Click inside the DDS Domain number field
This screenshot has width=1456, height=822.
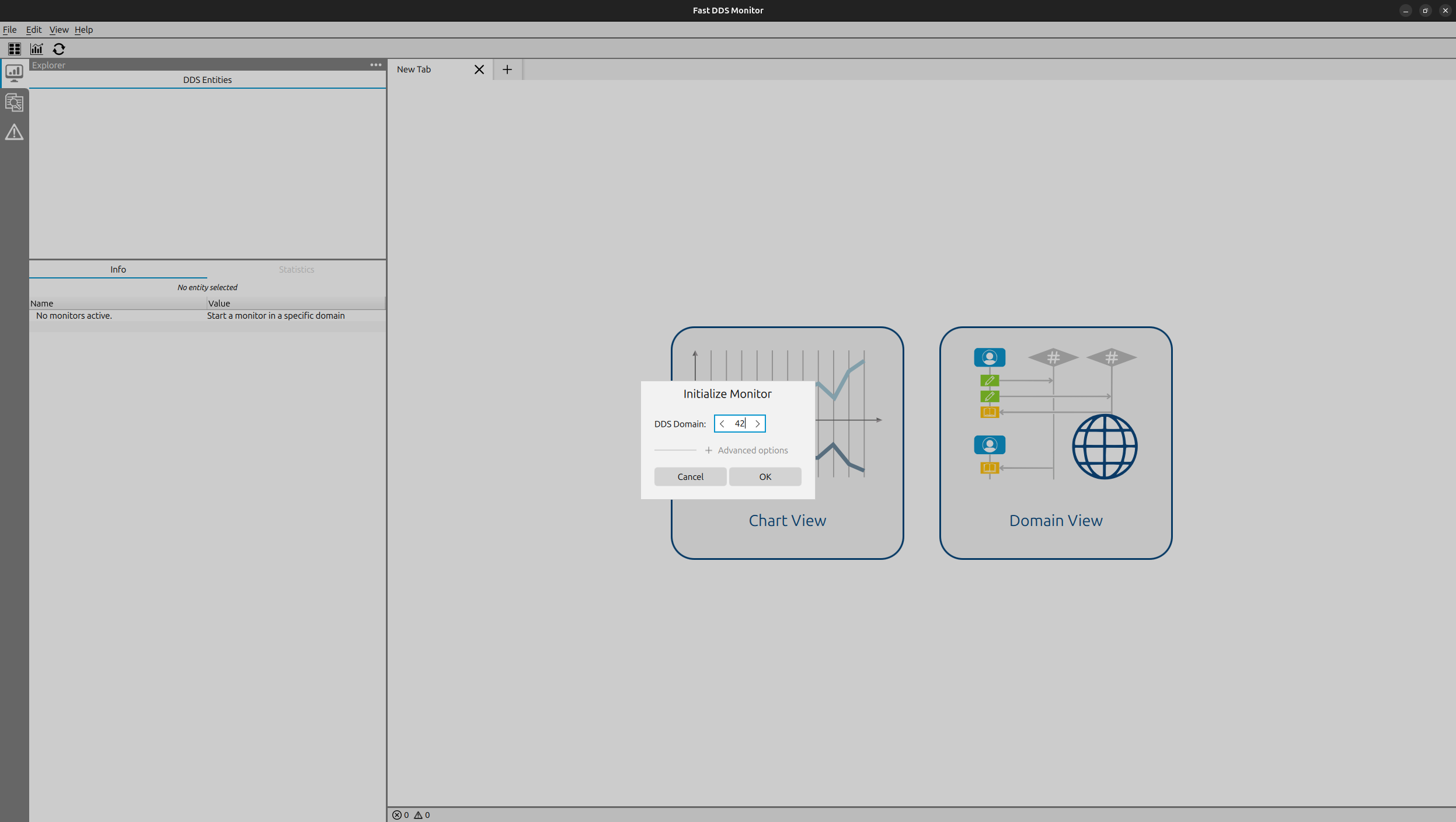pyautogui.click(x=740, y=423)
